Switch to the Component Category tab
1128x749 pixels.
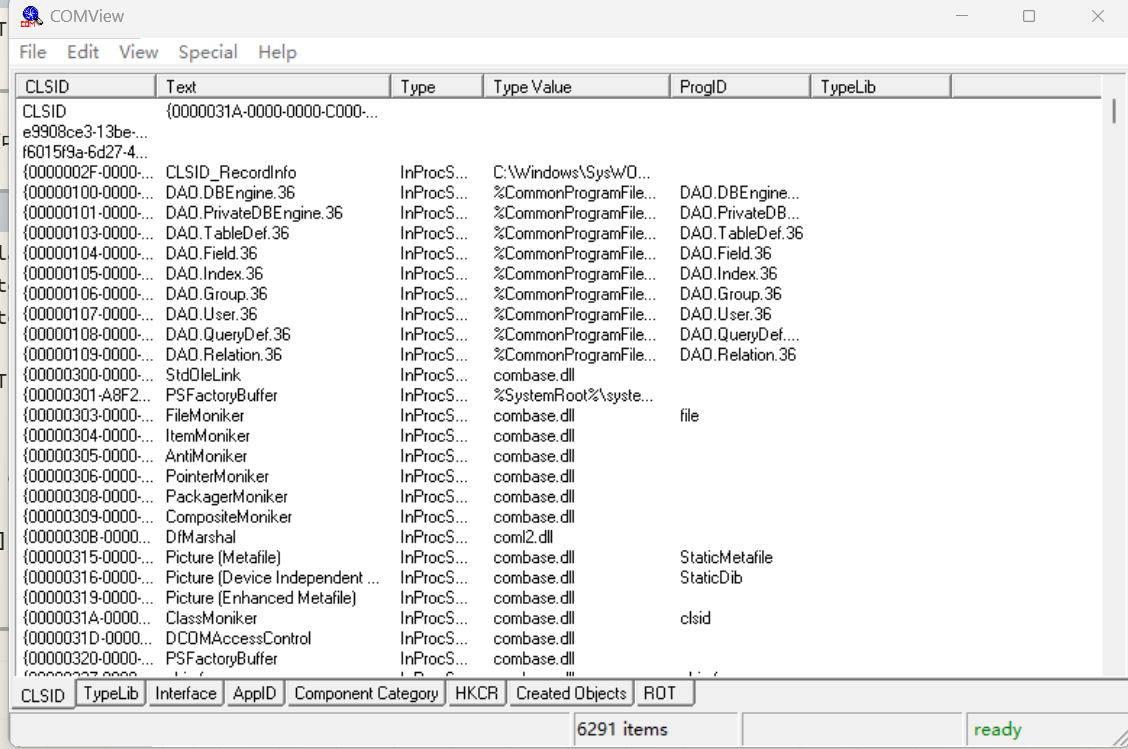(x=366, y=693)
